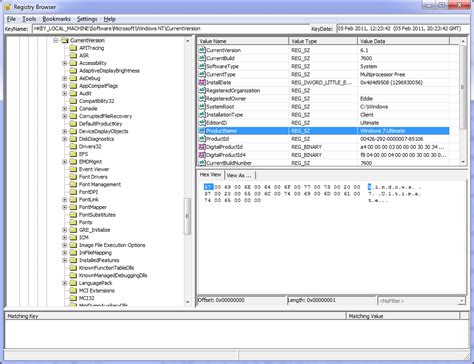Click the RegisteredOwner string value icon
Image resolution: width=474 pixels, height=364 pixels.
[202, 98]
